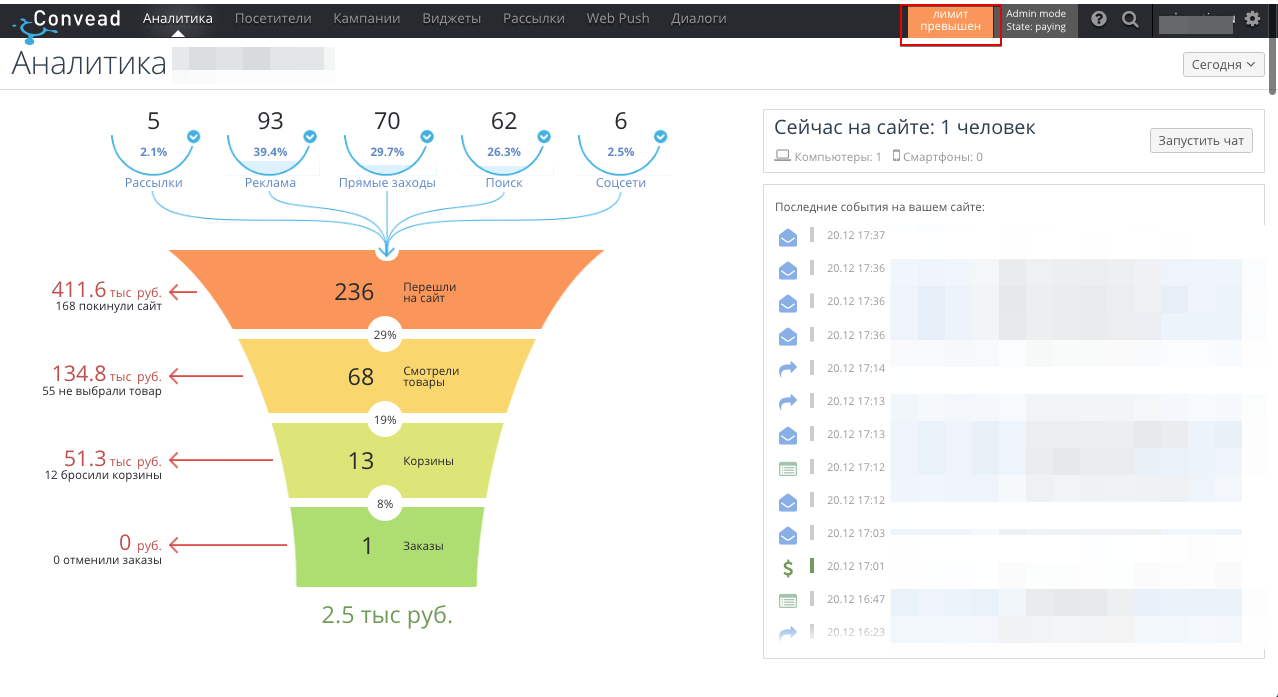Open the Аналитика tab
Image resolution: width=1278 pixels, height=697 pixels.
click(x=178, y=18)
